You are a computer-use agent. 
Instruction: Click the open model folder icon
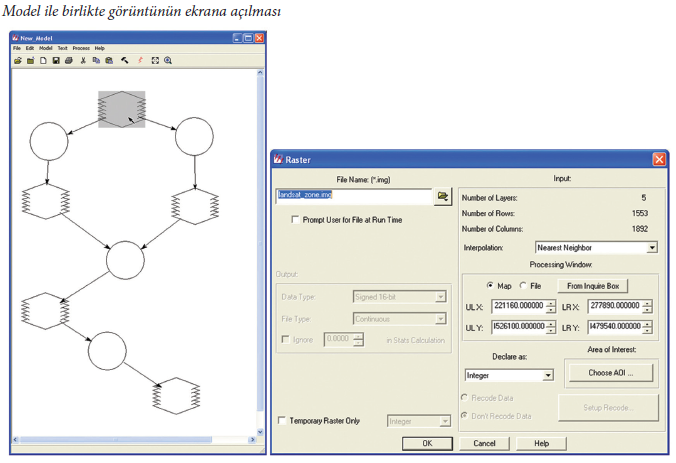18,60
